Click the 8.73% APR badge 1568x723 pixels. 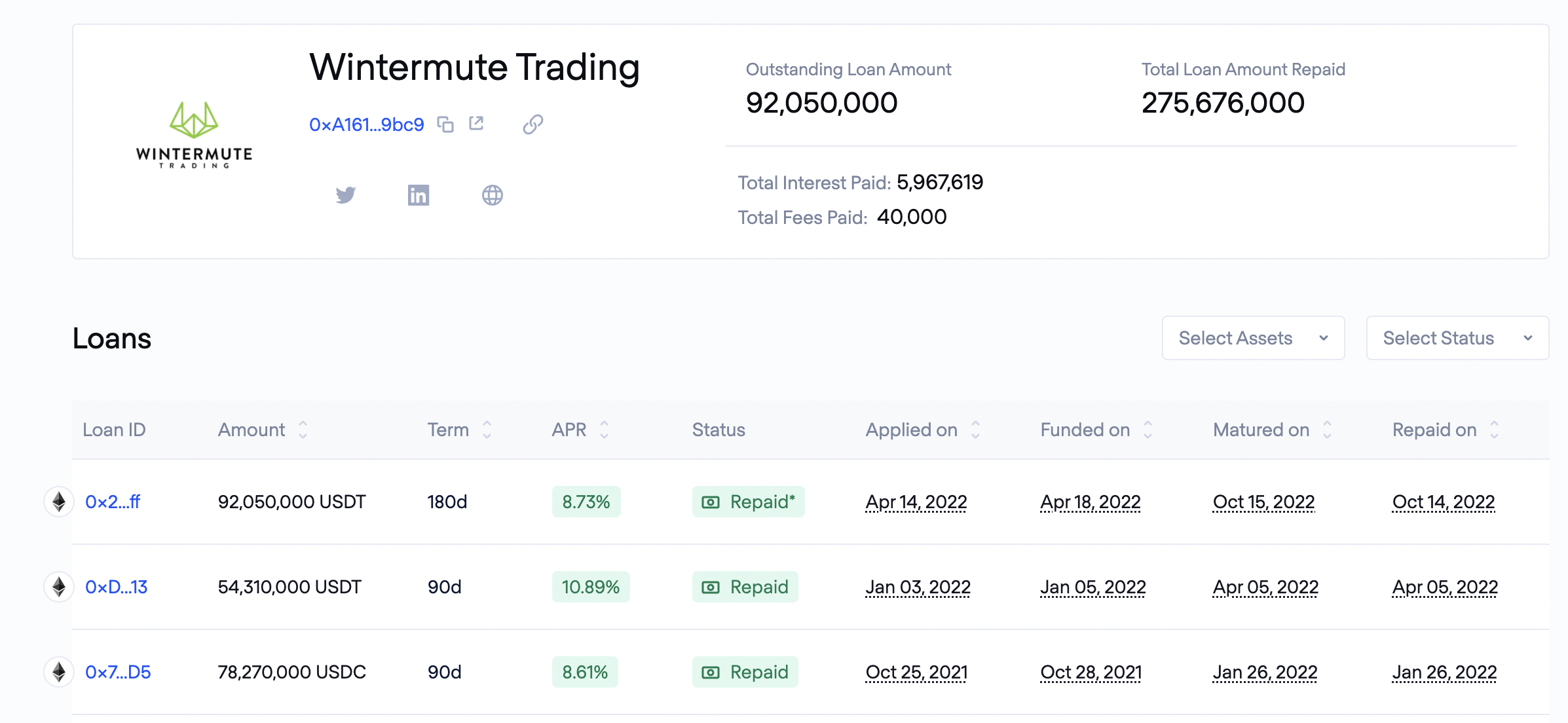tap(586, 502)
